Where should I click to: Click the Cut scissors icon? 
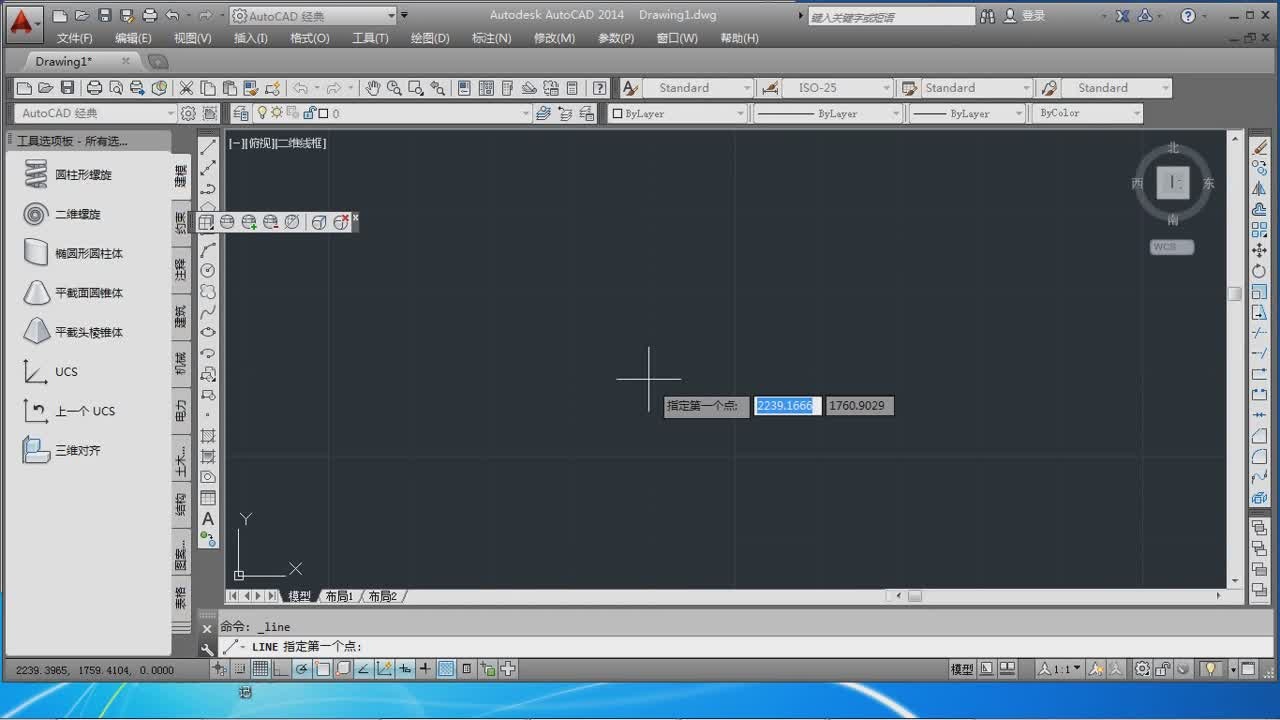point(186,88)
